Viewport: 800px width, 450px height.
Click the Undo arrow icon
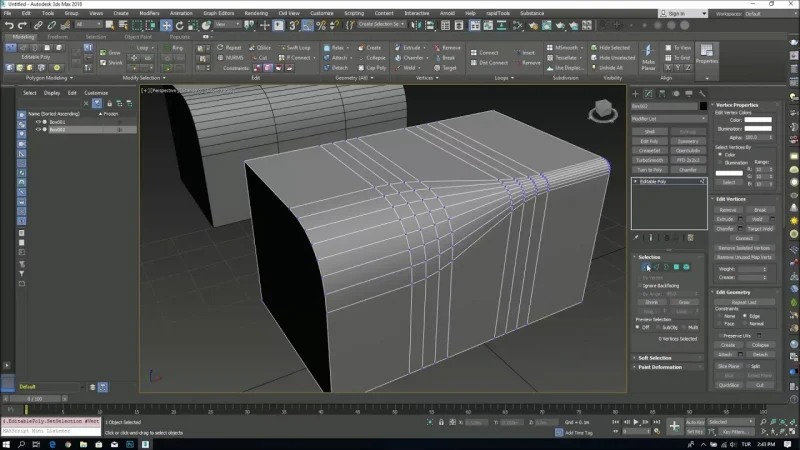(8, 25)
